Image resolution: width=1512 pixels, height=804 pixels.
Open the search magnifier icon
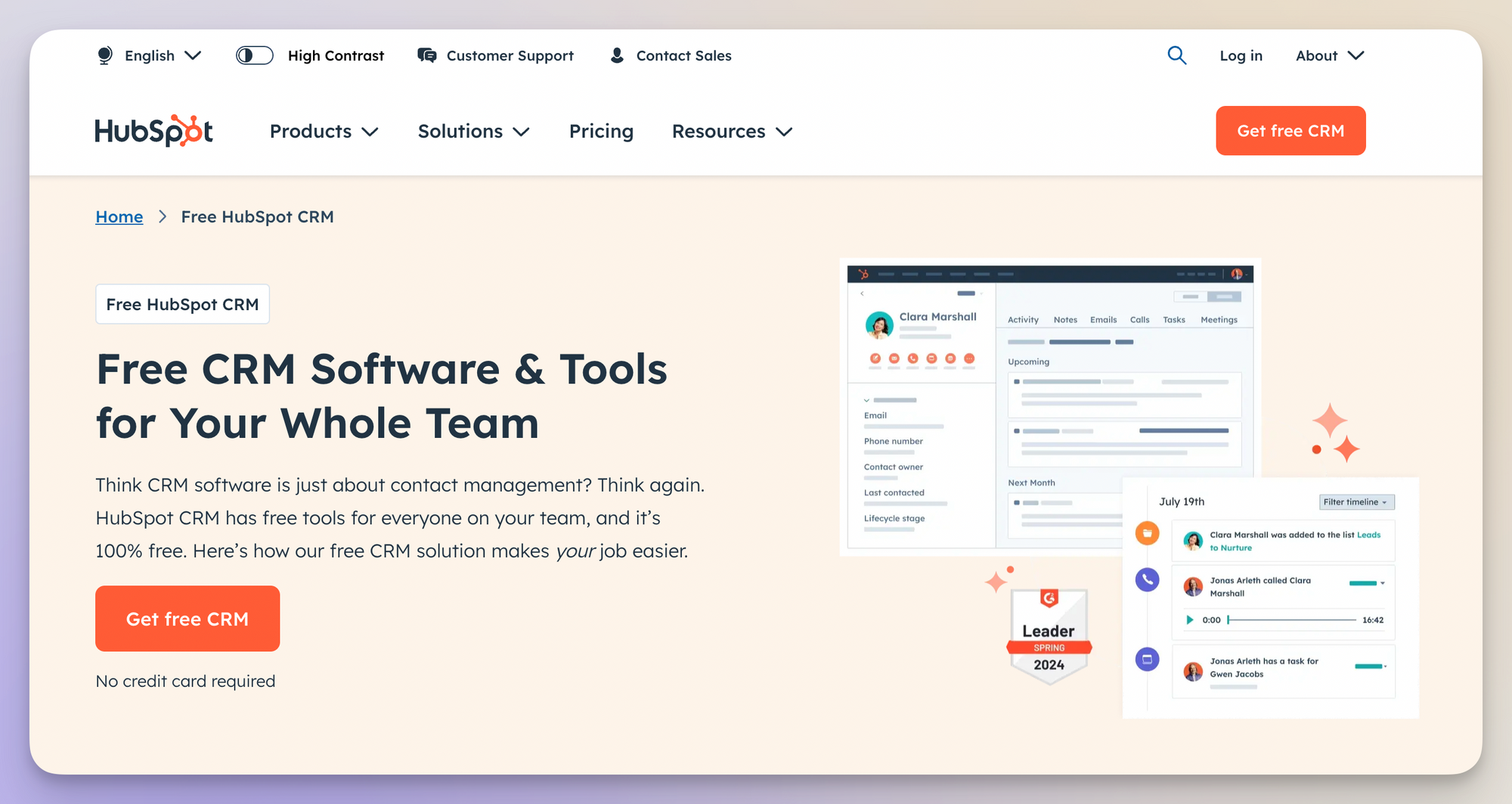[x=1176, y=55]
